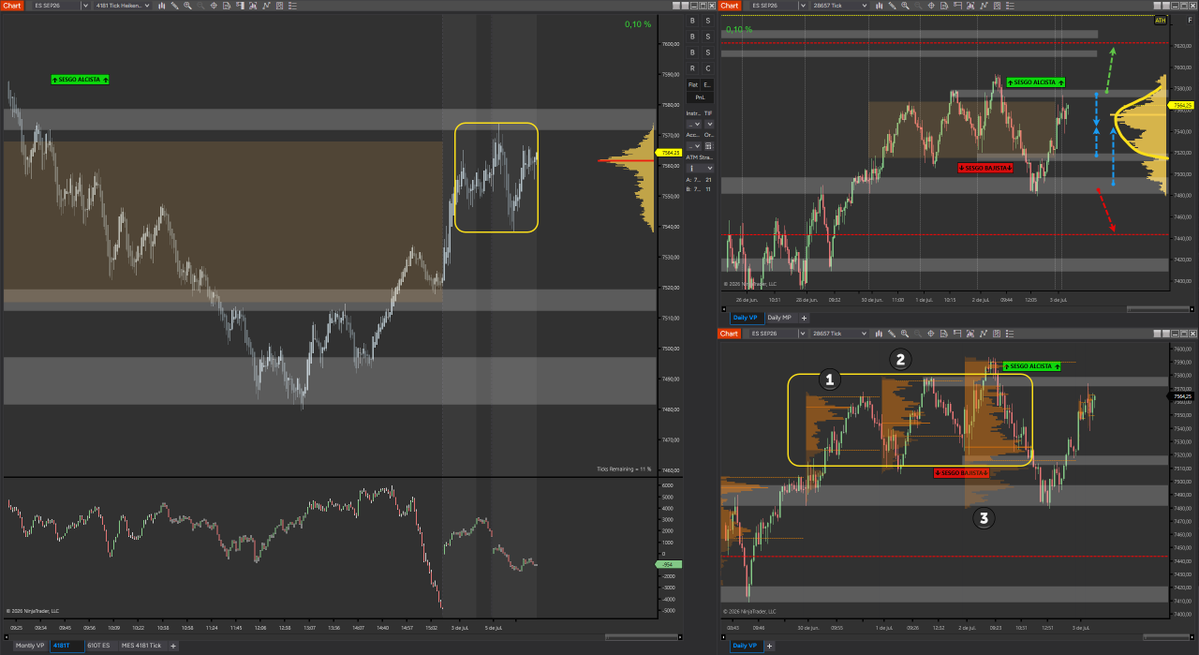The width and height of the screenshot is (1199, 655).
Task: Select yellow 7564.25 price marker in left chart
Action: click(670, 153)
